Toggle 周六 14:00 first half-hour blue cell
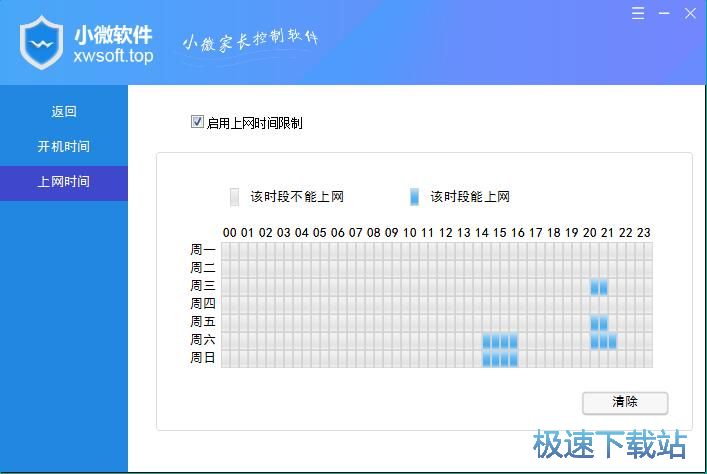707x474 pixels. 487,341
